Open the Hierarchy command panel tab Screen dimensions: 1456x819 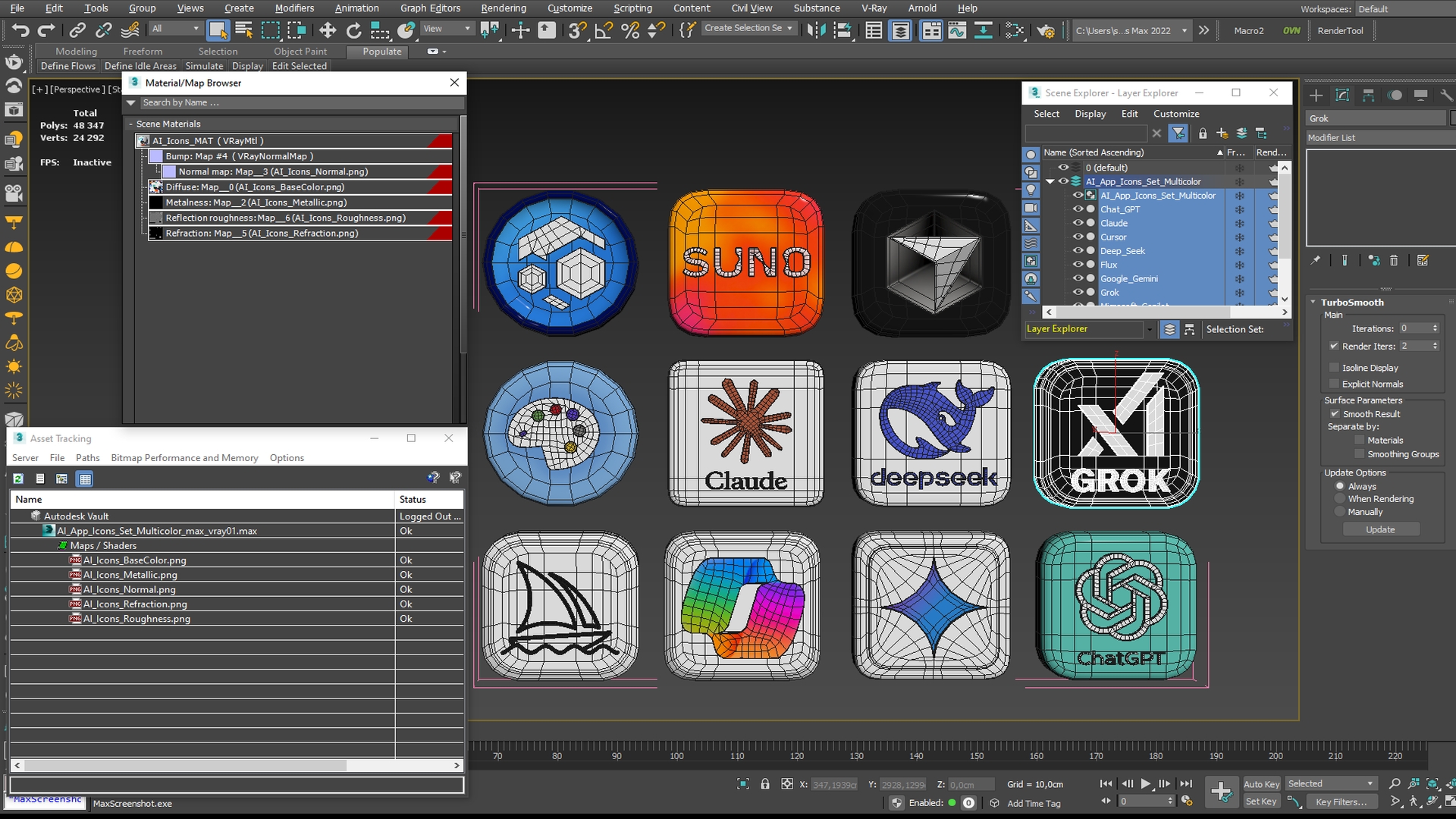pyautogui.click(x=1368, y=95)
